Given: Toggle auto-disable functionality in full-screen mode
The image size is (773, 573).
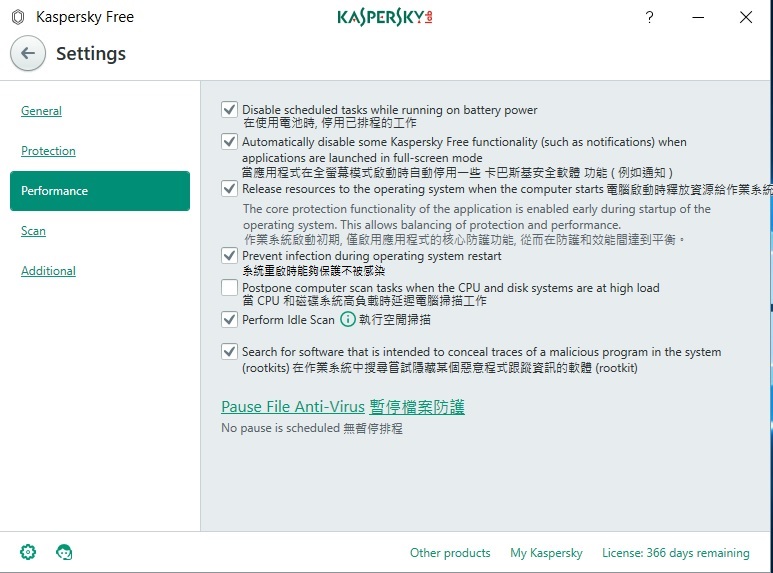Looking at the screenshot, I should (229, 142).
